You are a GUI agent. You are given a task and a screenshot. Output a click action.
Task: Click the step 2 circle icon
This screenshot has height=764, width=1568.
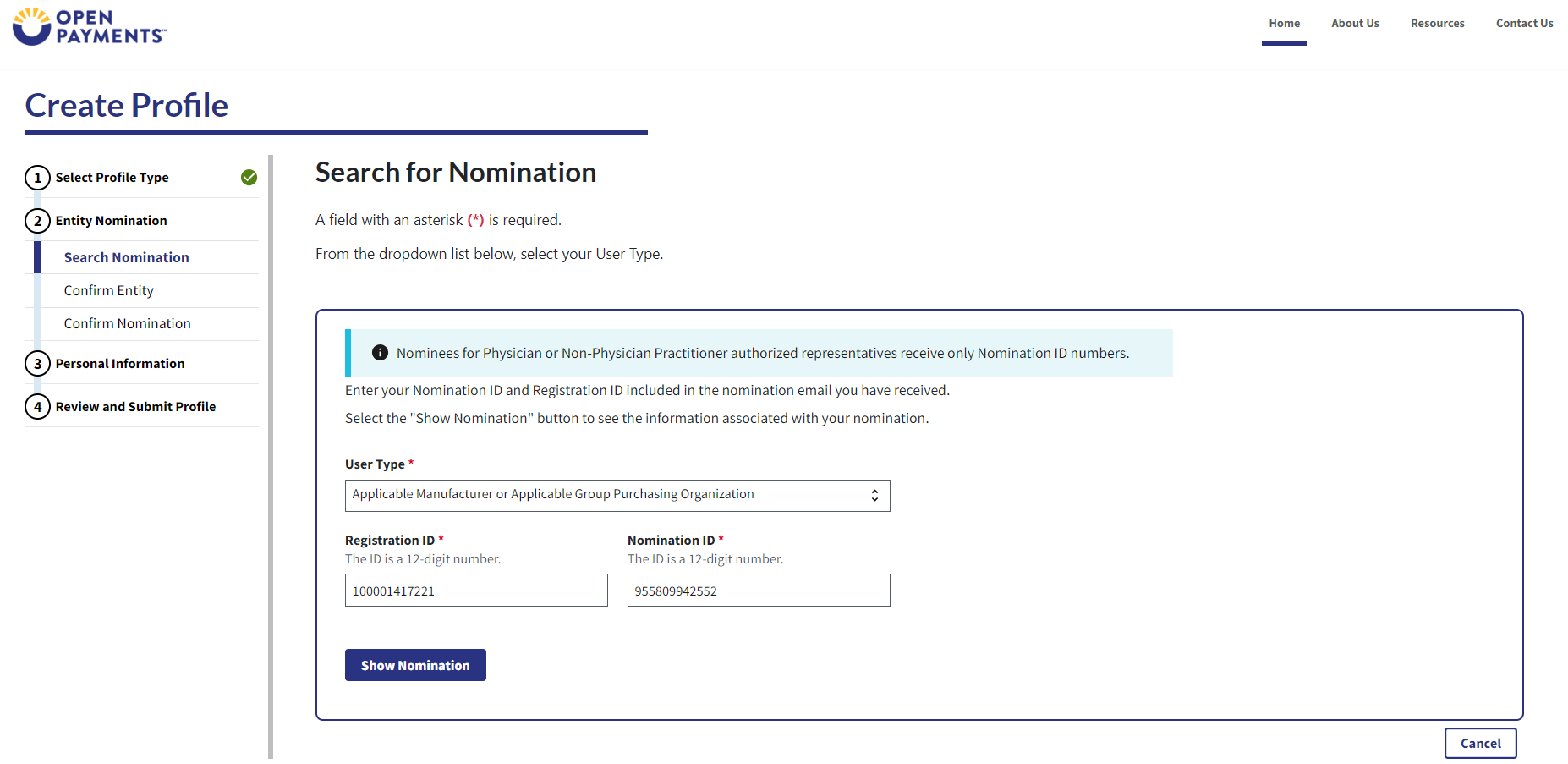(37, 221)
